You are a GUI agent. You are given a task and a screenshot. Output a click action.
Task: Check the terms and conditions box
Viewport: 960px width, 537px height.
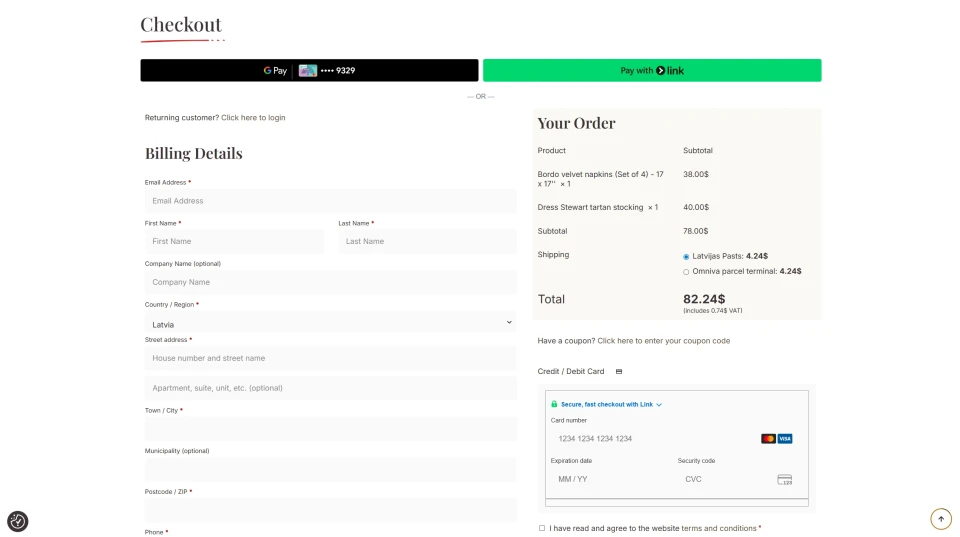542,528
